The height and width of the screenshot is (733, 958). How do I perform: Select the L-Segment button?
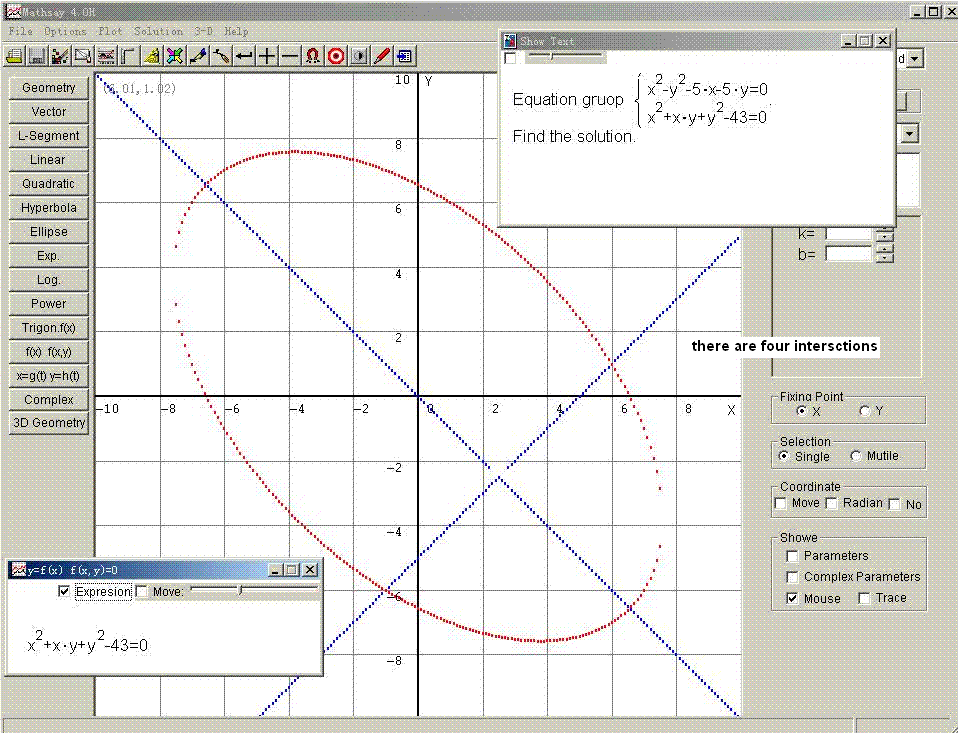49,136
